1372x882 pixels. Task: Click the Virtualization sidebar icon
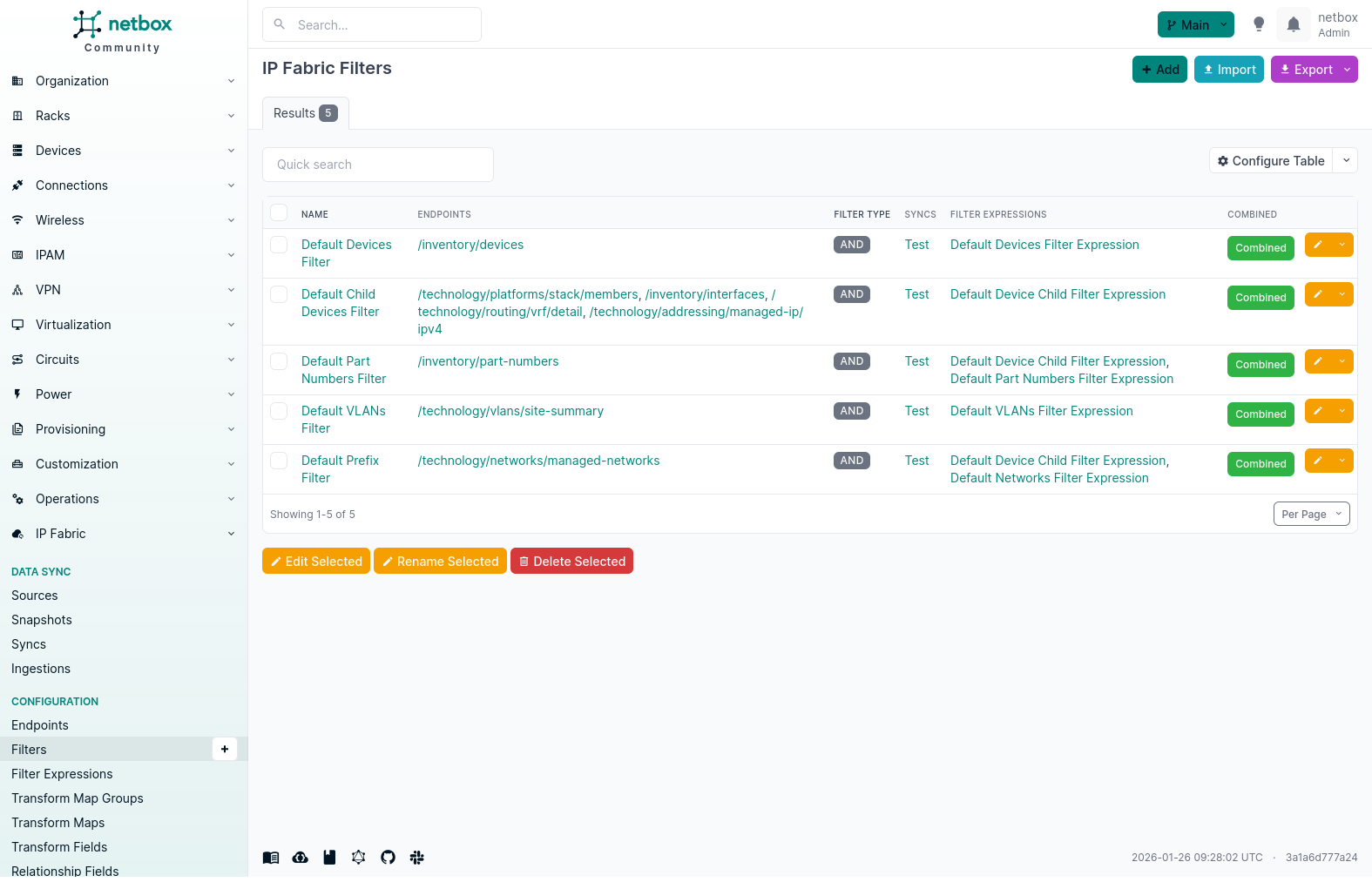coord(17,325)
